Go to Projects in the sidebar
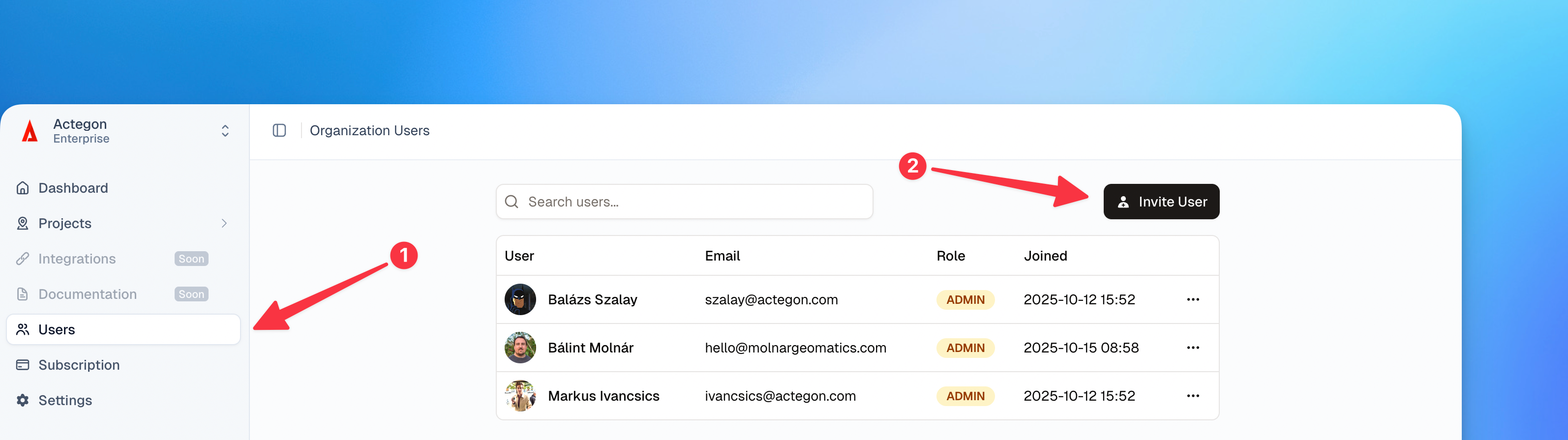 point(123,223)
